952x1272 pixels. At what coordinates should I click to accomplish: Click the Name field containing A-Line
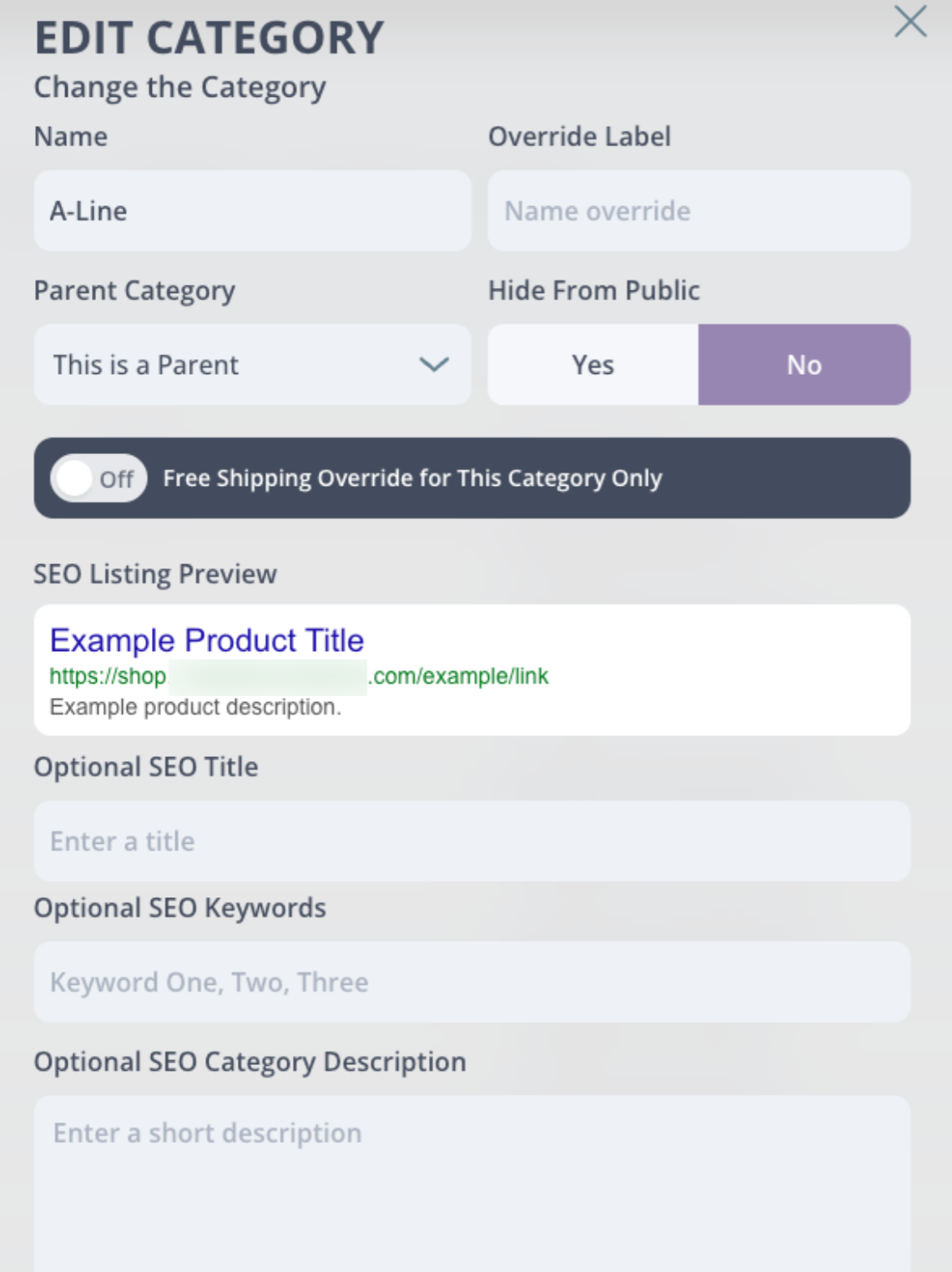(x=252, y=211)
